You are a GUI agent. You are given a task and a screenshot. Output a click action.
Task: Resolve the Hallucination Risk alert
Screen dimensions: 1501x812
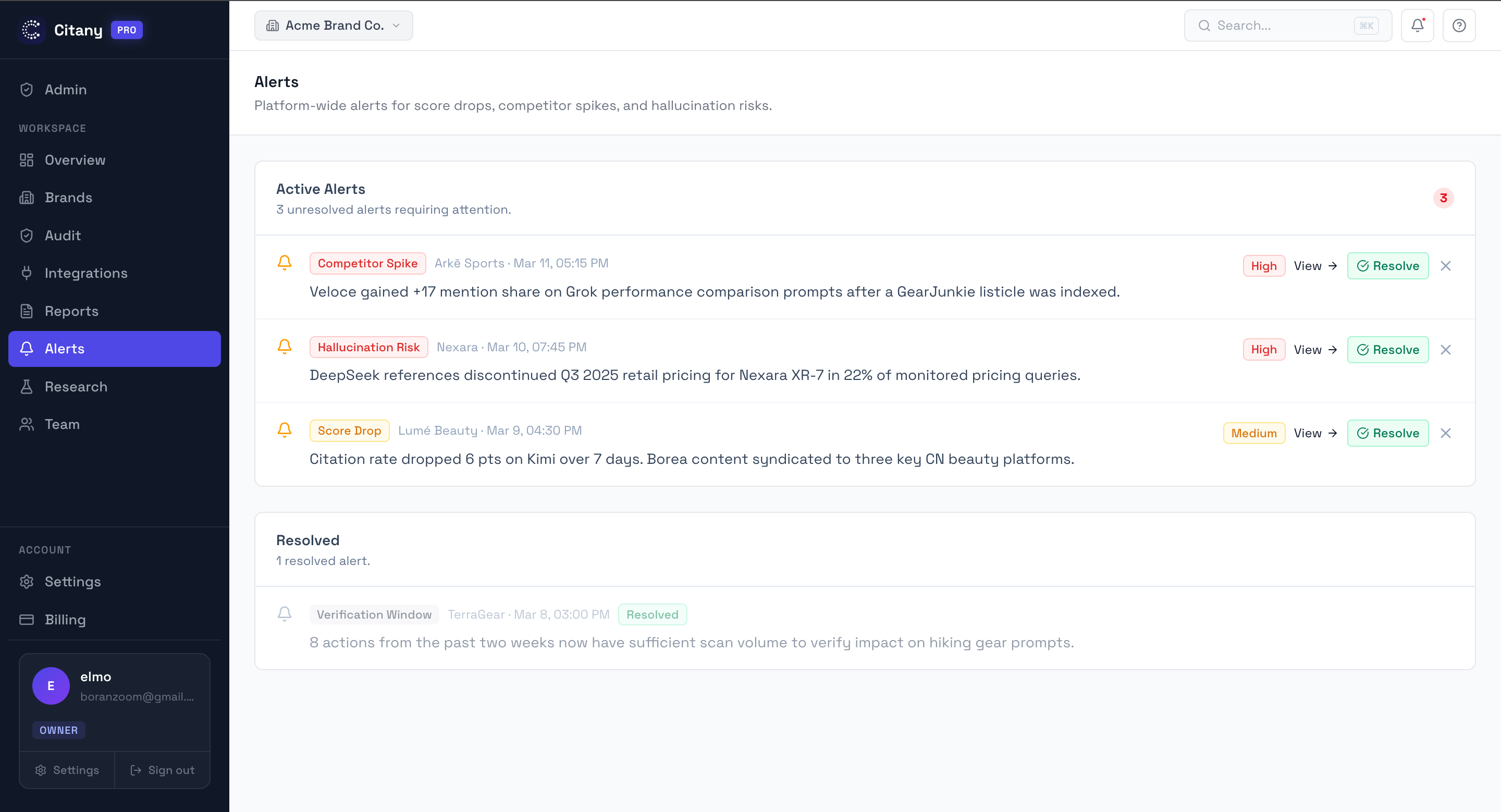click(x=1388, y=349)
